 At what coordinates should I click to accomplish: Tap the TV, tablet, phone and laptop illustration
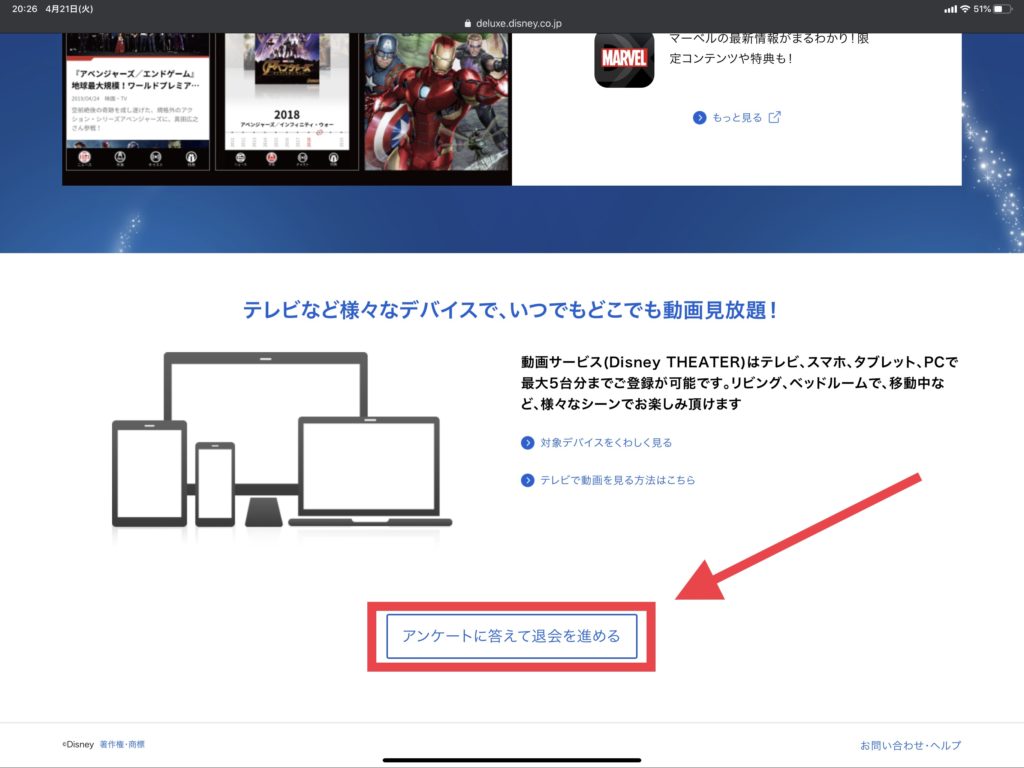click(x=282, y=440)
